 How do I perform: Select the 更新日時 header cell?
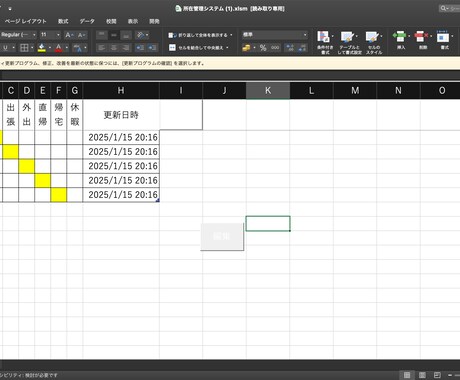click(121, 115)
